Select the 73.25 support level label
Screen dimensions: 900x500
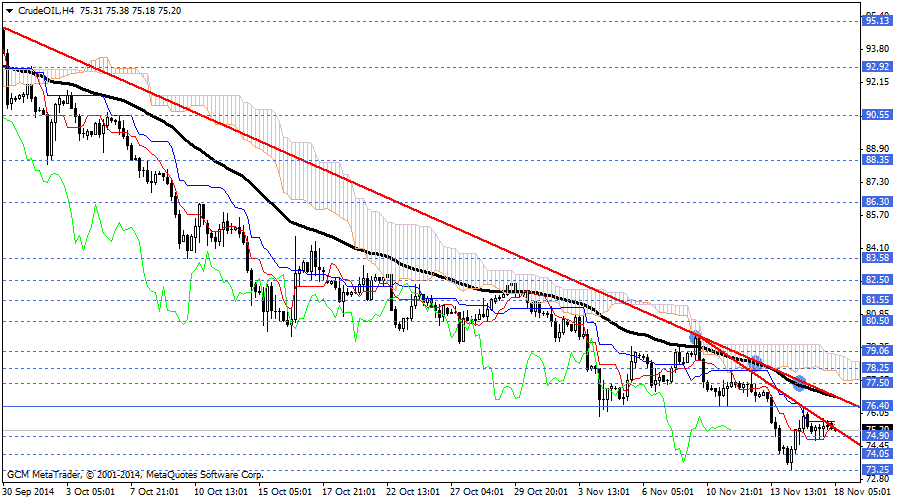click(x=878, y=470)
